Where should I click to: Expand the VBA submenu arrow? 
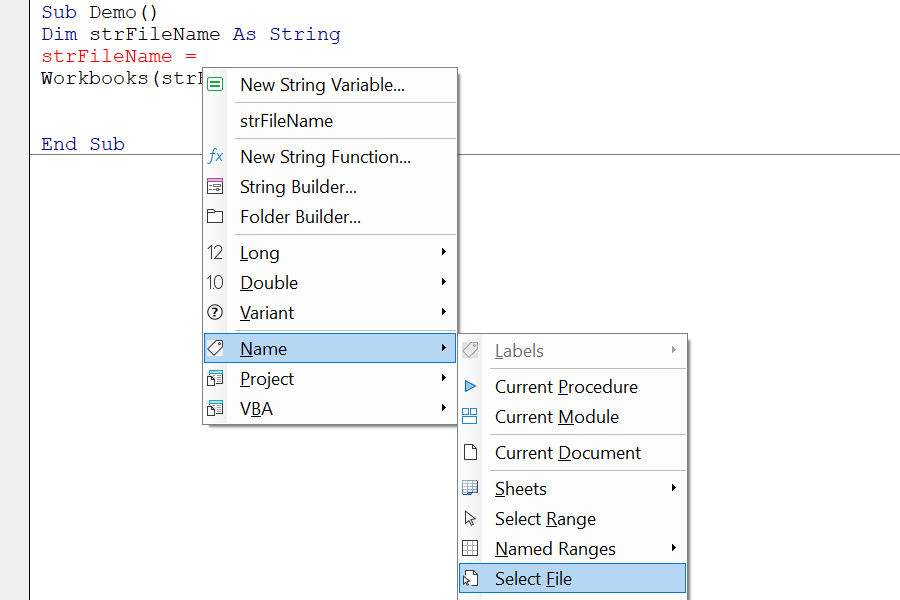pyautogui.click(x=444, y=407)
